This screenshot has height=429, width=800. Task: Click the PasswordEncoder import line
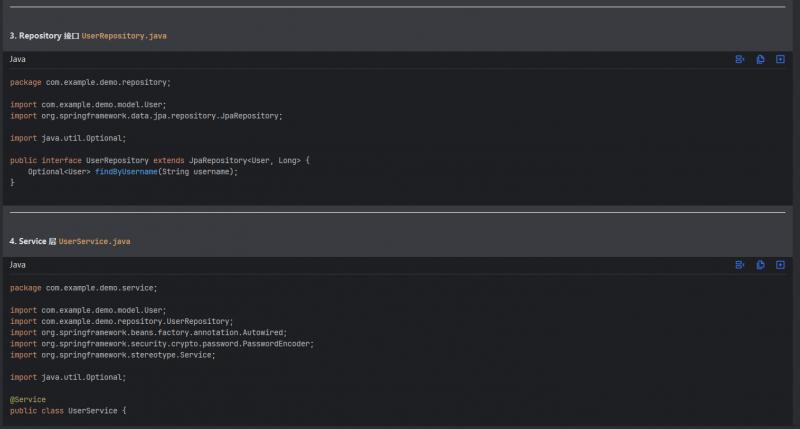pos(162,343)
